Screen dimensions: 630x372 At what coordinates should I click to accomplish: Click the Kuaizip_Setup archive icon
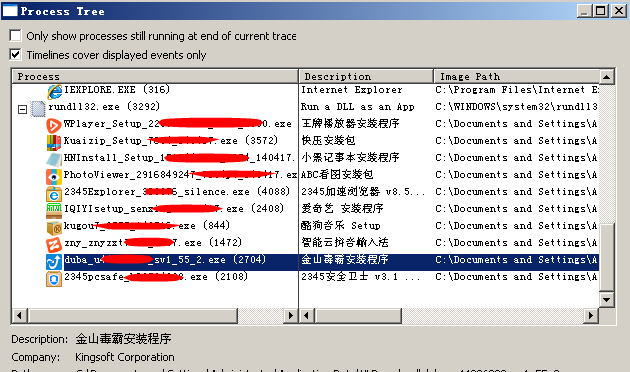tap(54, 143)
